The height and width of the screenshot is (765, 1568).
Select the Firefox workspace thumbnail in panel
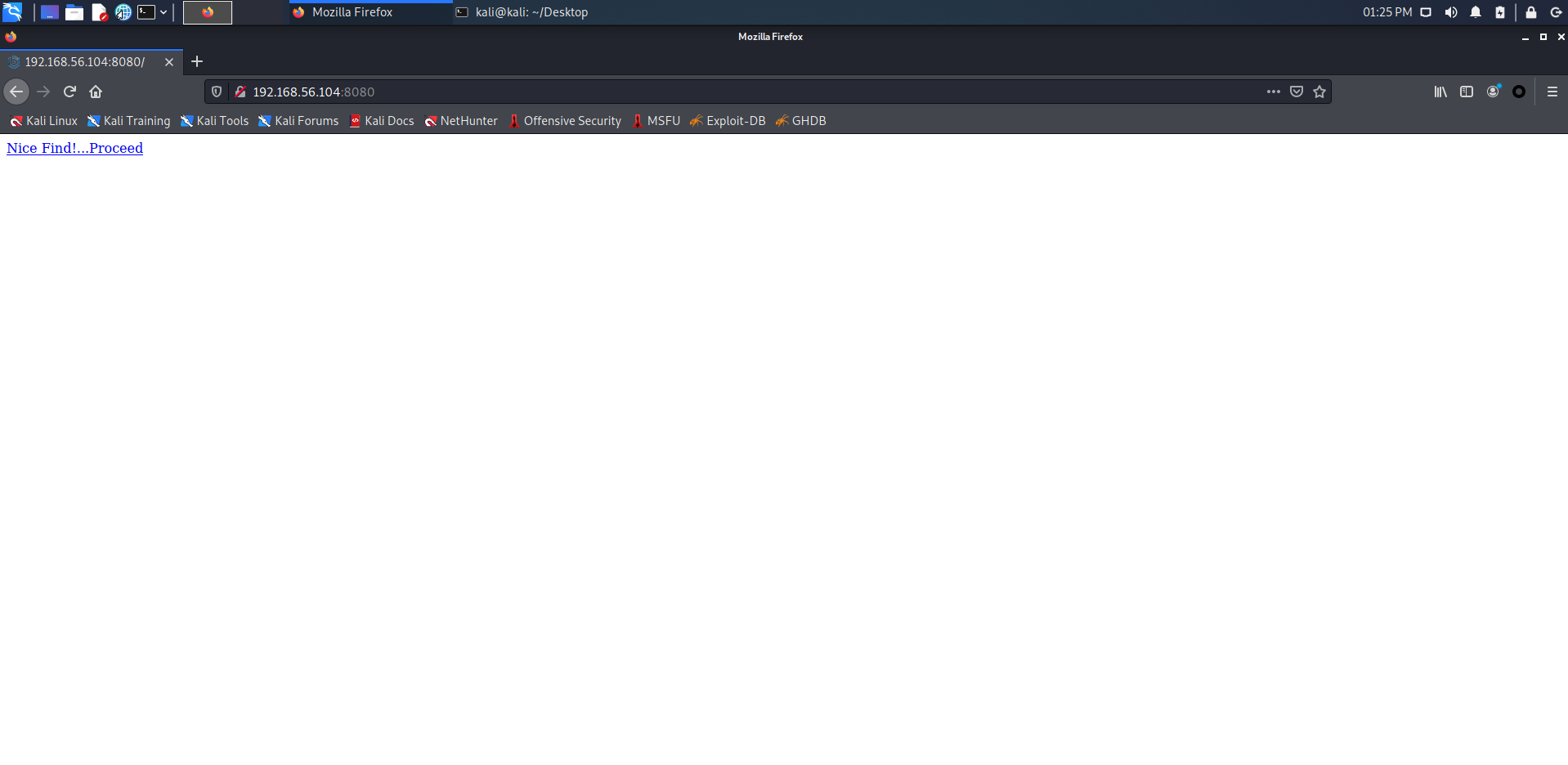(208, 12)
